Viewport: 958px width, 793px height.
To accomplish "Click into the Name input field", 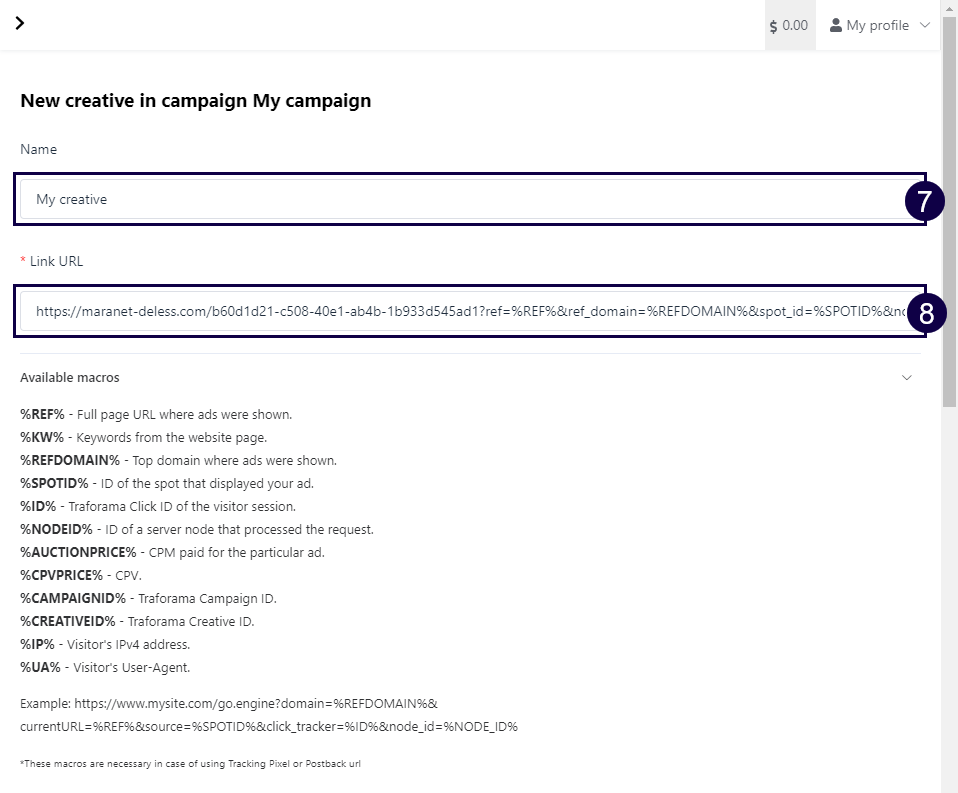I will click(460, 199).
